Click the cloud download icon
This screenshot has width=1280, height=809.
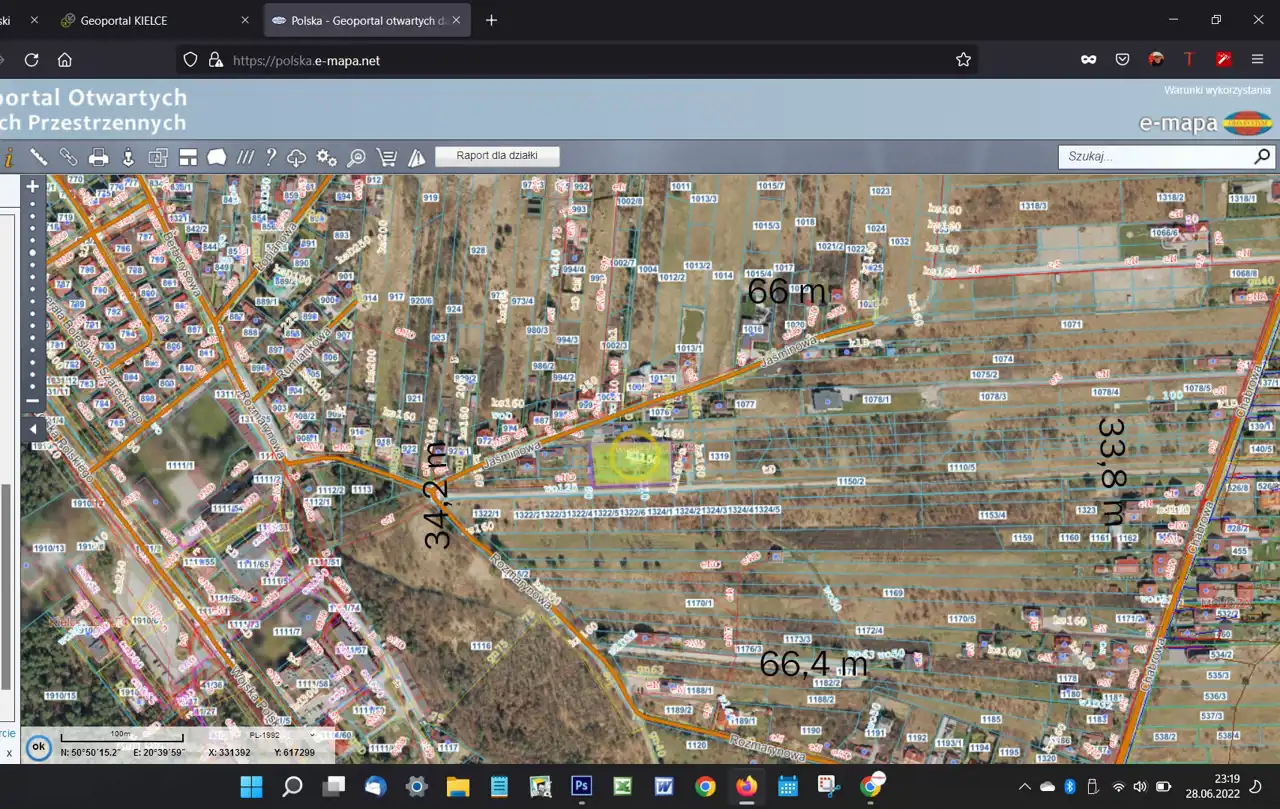coord(297,157)
